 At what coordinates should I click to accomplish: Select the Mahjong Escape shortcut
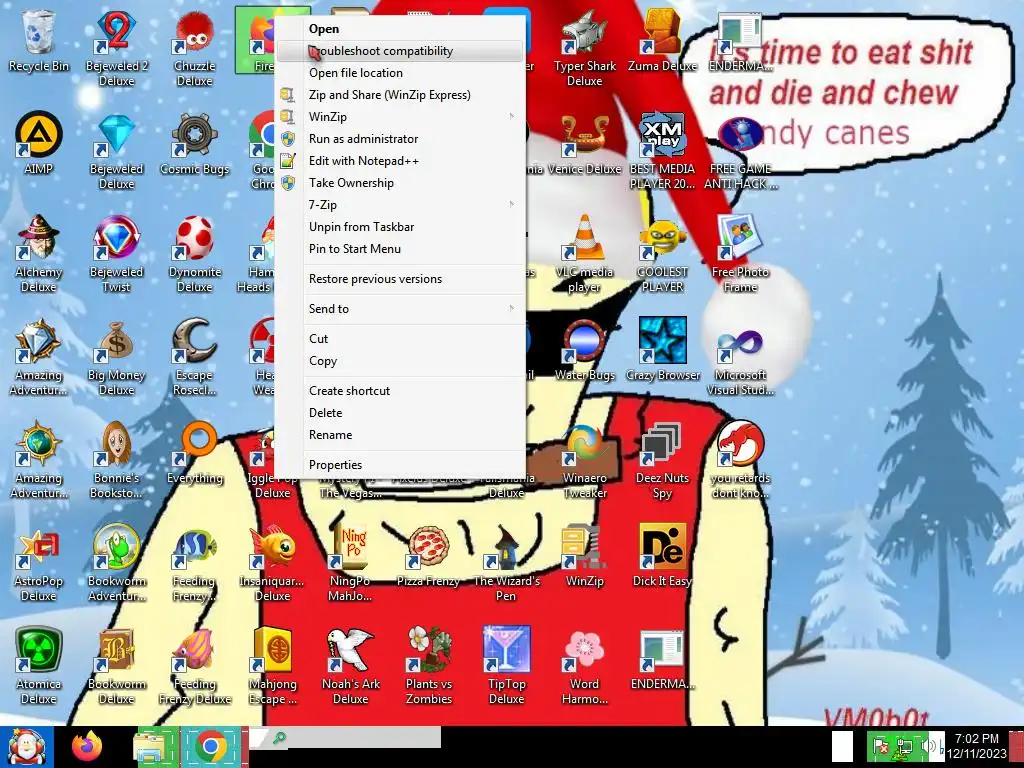pos(272,666)
